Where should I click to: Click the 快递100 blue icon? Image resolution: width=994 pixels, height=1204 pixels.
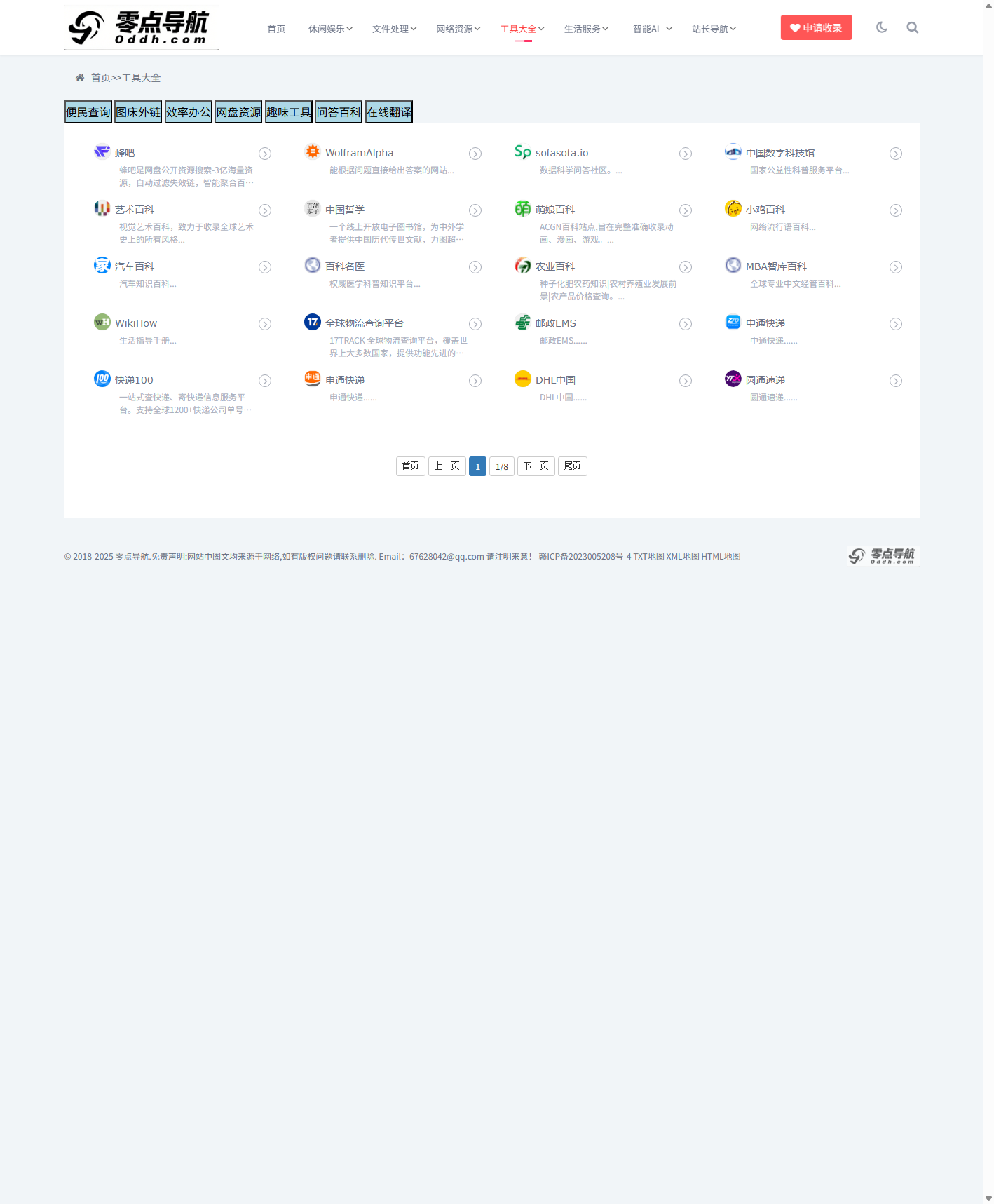[102, 379]
